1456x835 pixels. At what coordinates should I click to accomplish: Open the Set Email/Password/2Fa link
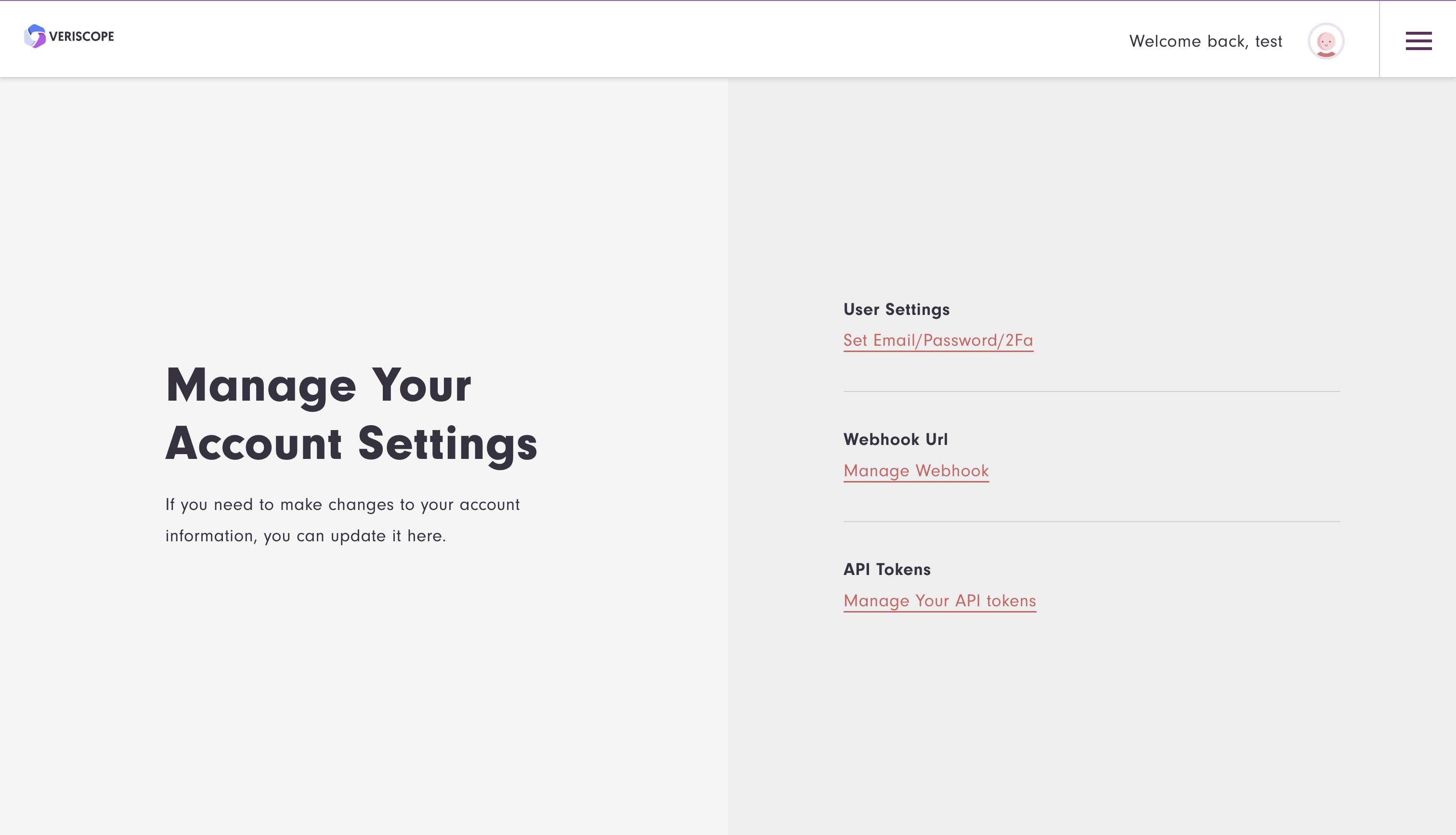pos(938,340)
